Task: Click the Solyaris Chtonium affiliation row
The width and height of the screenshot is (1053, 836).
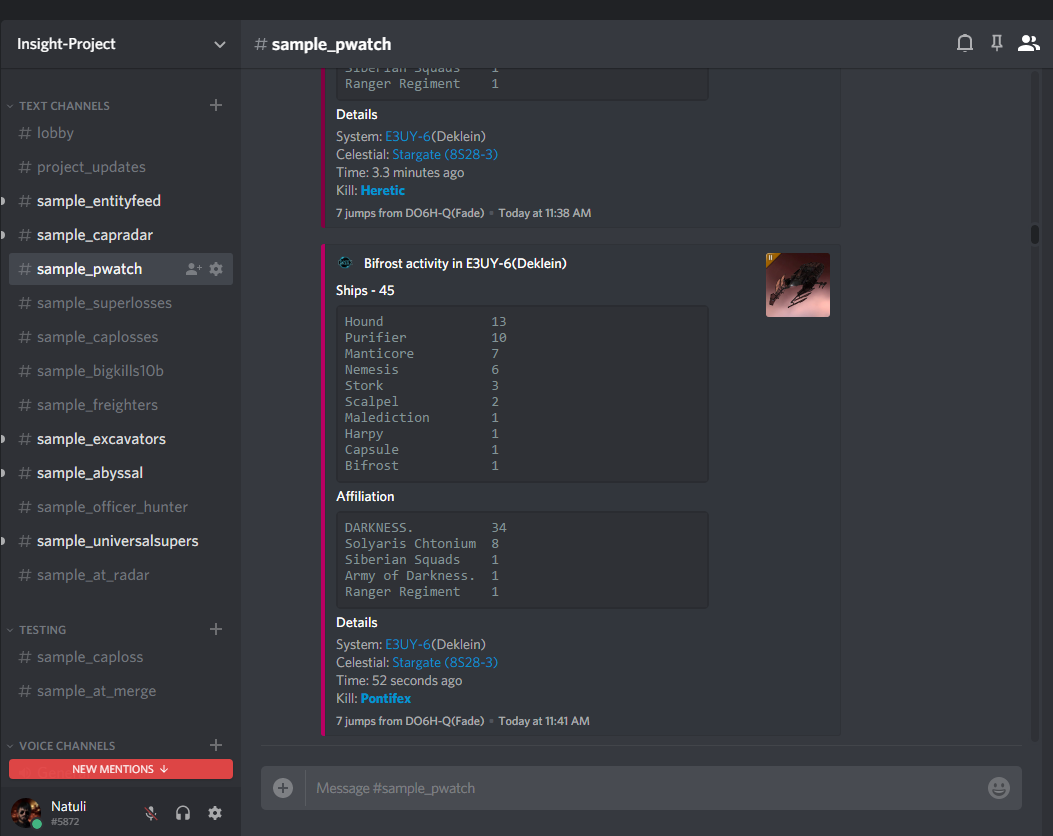Action: pyautogui.click(x=422, y=544)
